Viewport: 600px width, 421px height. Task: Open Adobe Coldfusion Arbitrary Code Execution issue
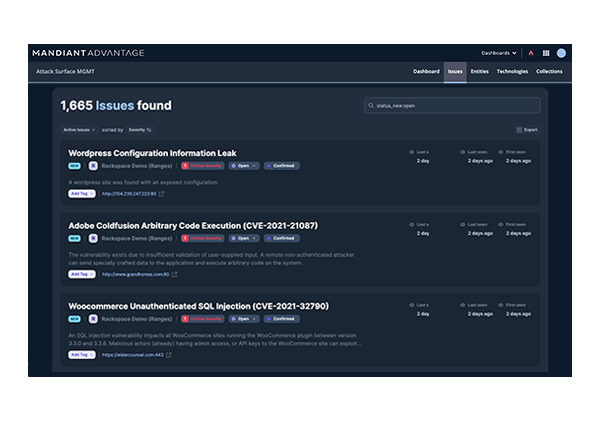point(193,226)
